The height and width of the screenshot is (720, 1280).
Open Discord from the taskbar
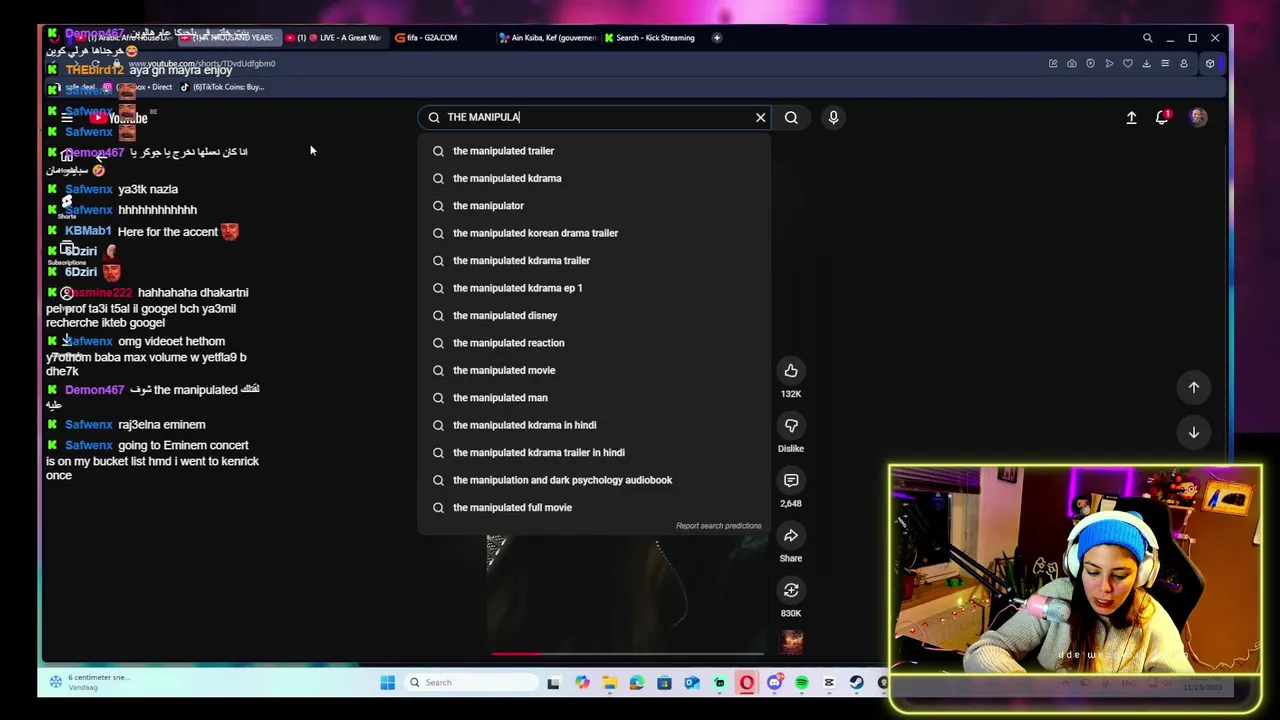(774, 683)
